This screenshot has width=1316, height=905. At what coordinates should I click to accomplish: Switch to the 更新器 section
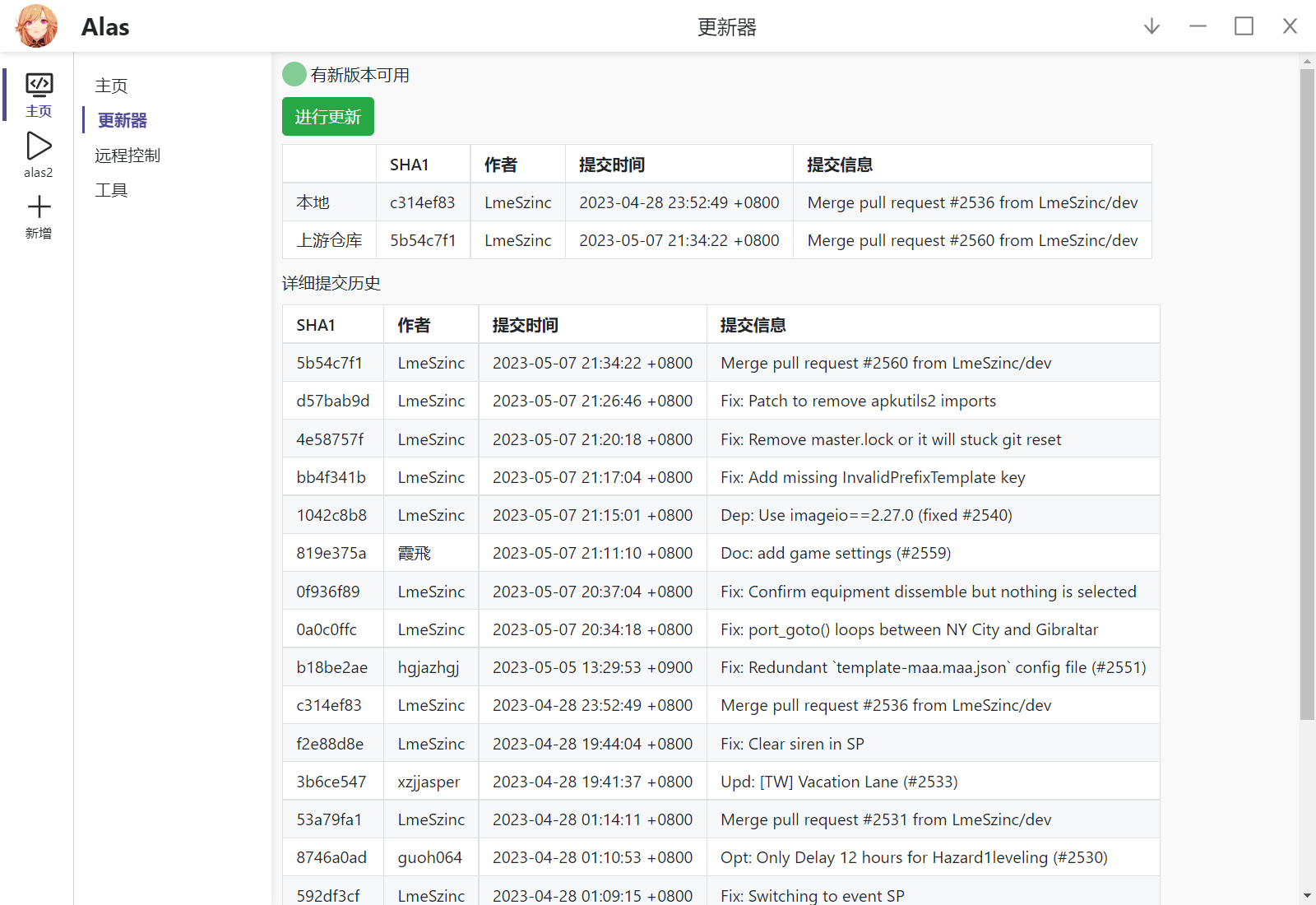pyautogui.click(x=122, y=120)
